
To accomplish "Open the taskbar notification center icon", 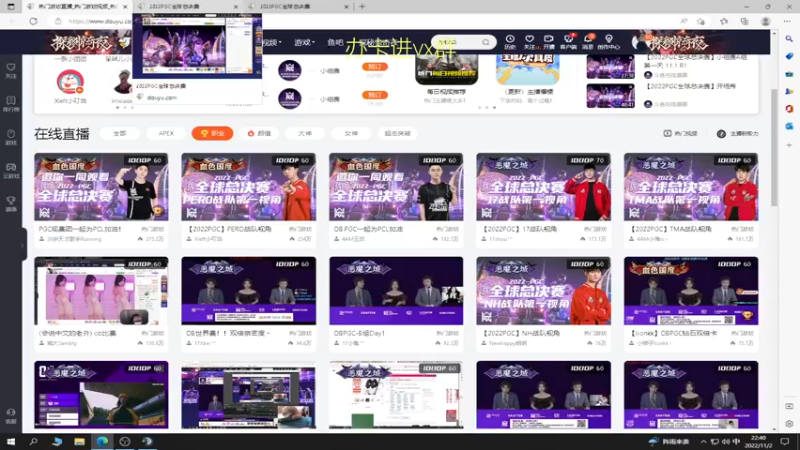I will [x=786, y=441].
